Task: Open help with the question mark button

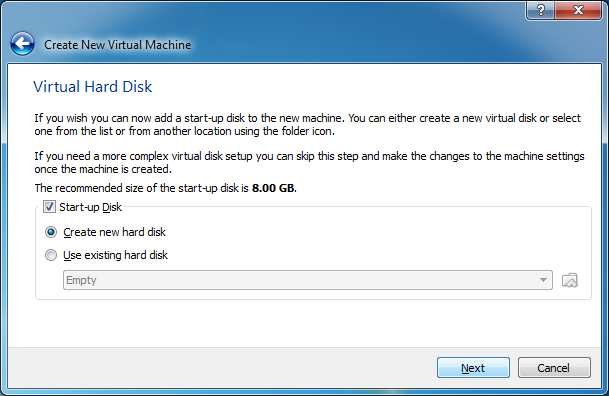Action: (540, 9)
